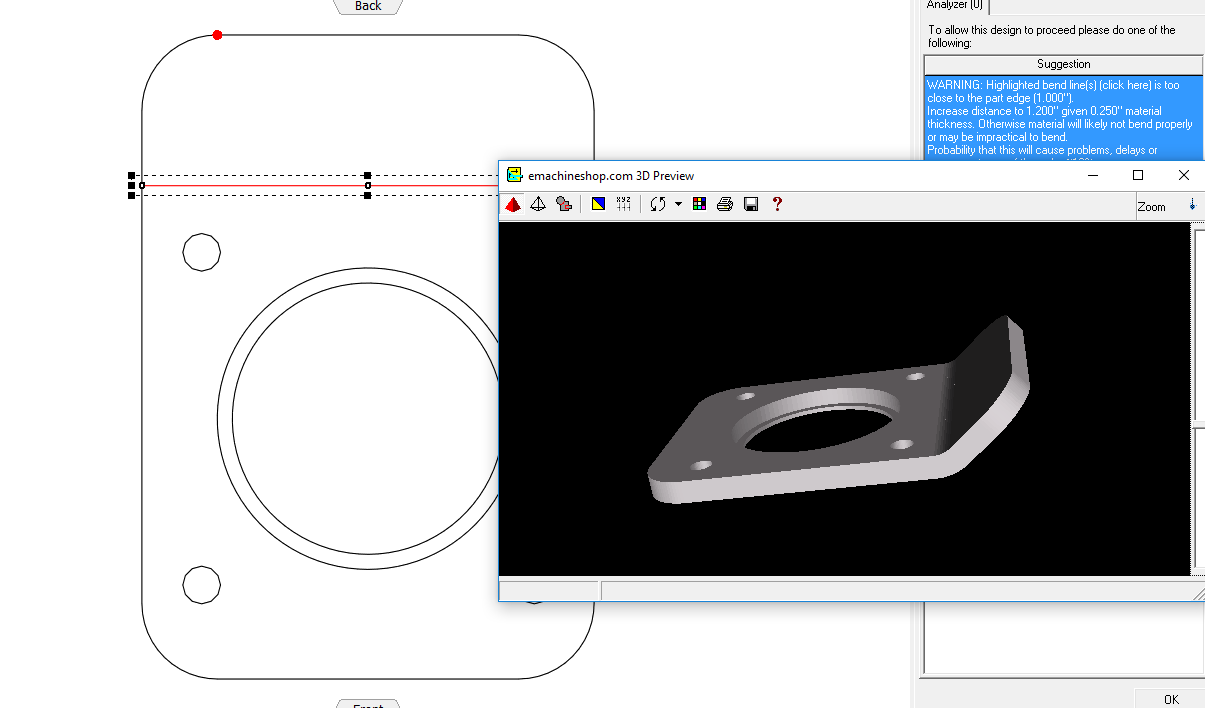
Task: Switch to the Analyzer tab
Action: coord(954,5)
